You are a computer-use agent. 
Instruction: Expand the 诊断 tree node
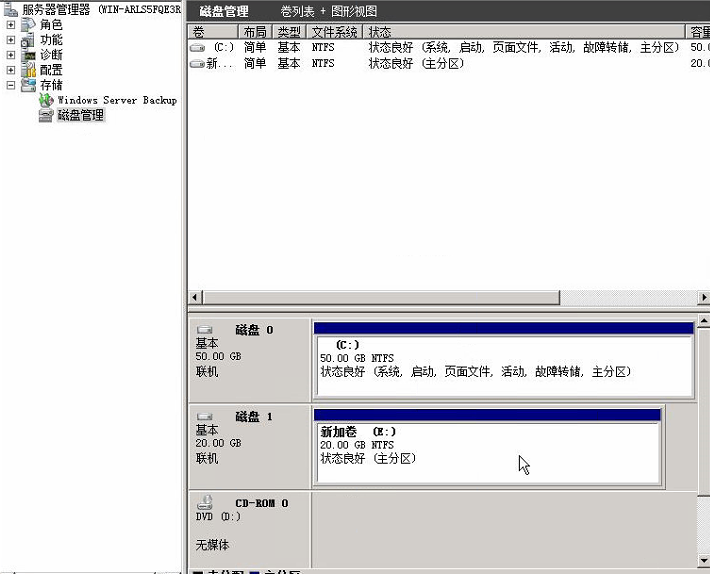pyautogui.click(x=11, y=55)
